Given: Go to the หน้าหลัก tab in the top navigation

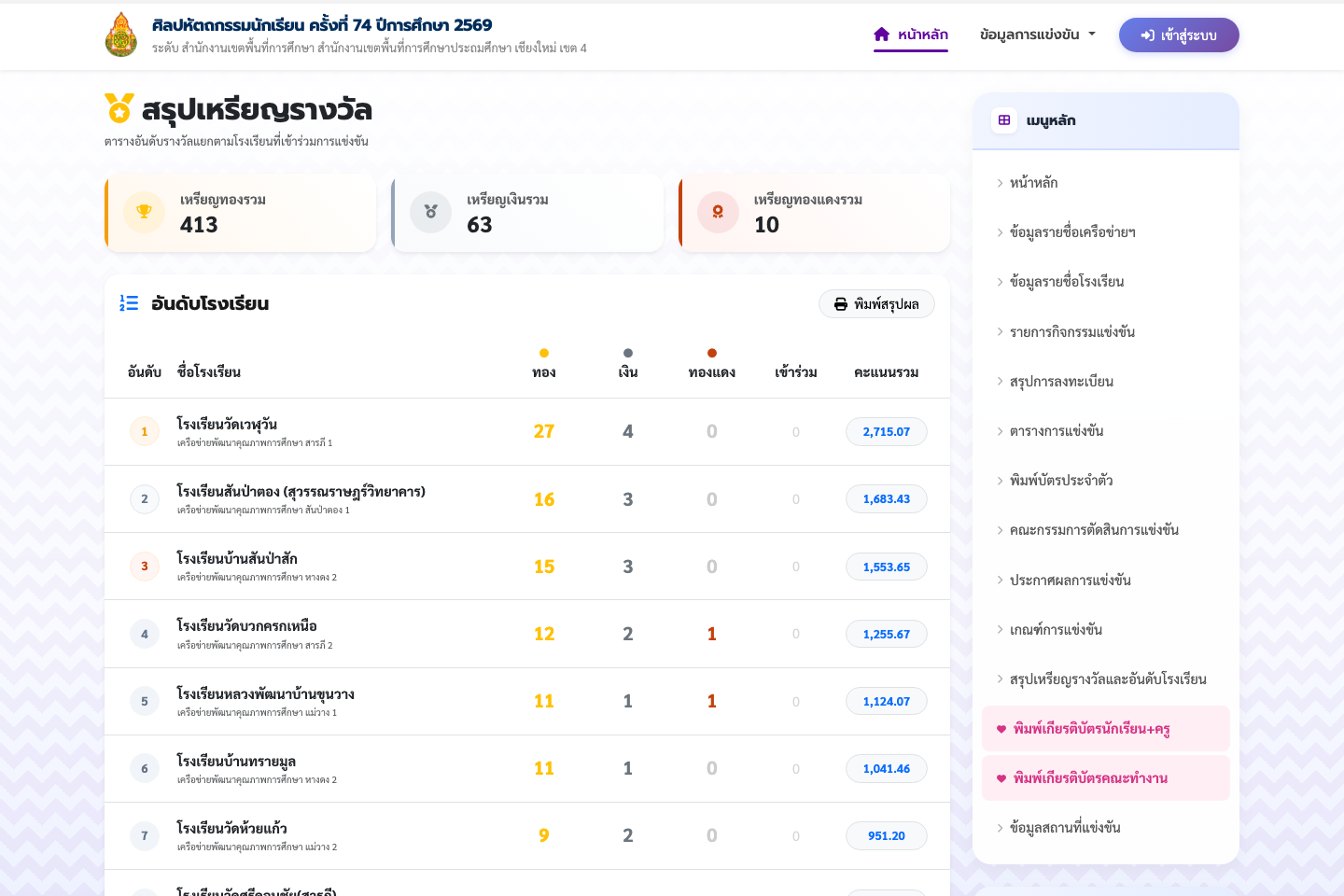Looking at the screenshot, I should [911, 35].
